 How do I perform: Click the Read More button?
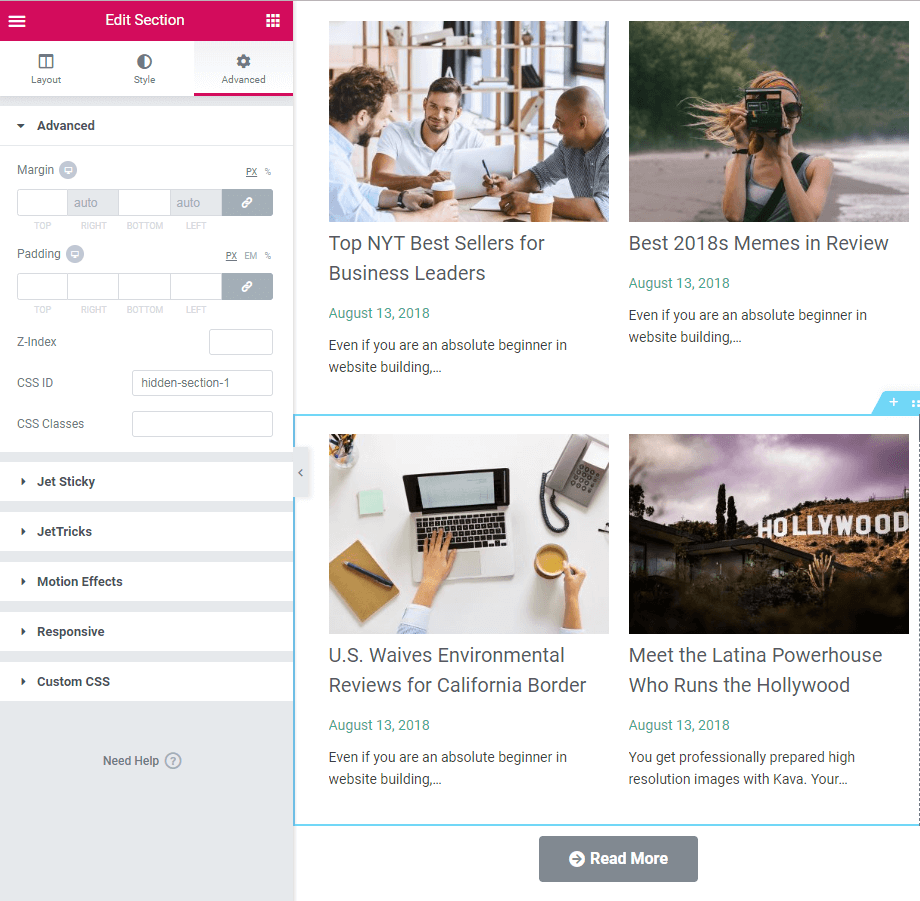618,859
